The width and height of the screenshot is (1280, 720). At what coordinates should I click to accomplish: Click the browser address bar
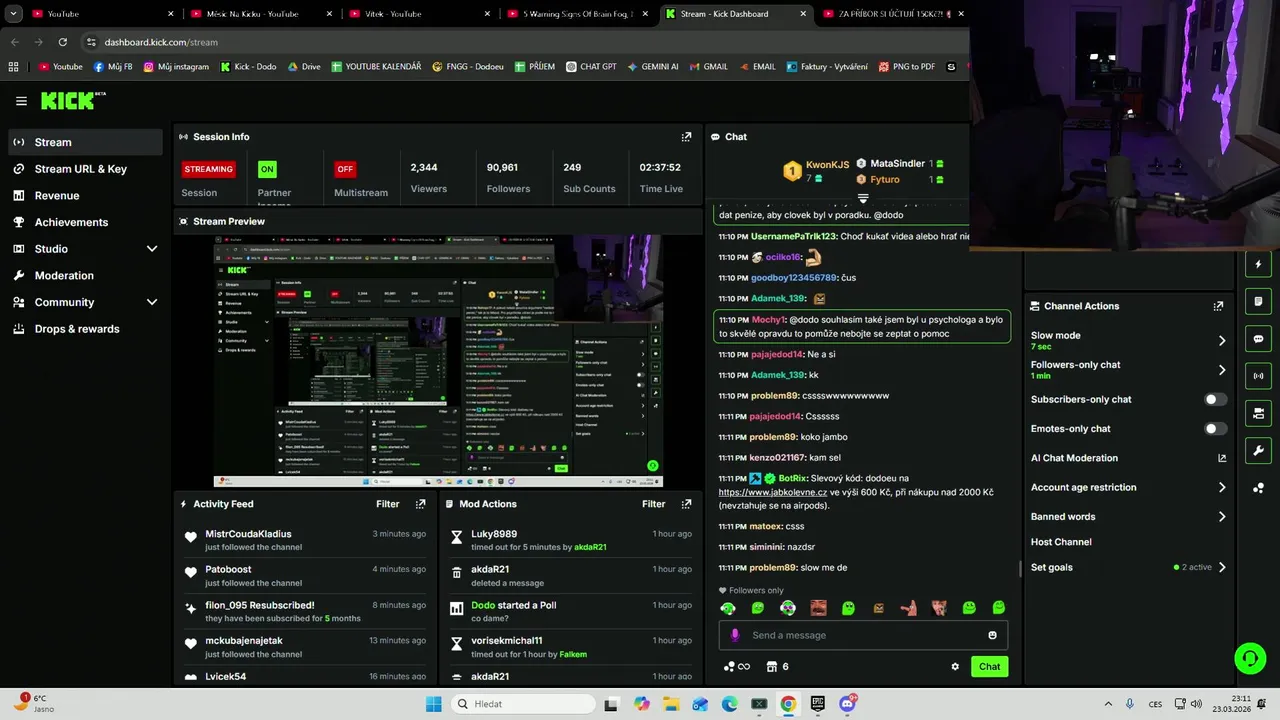point(520,42)
